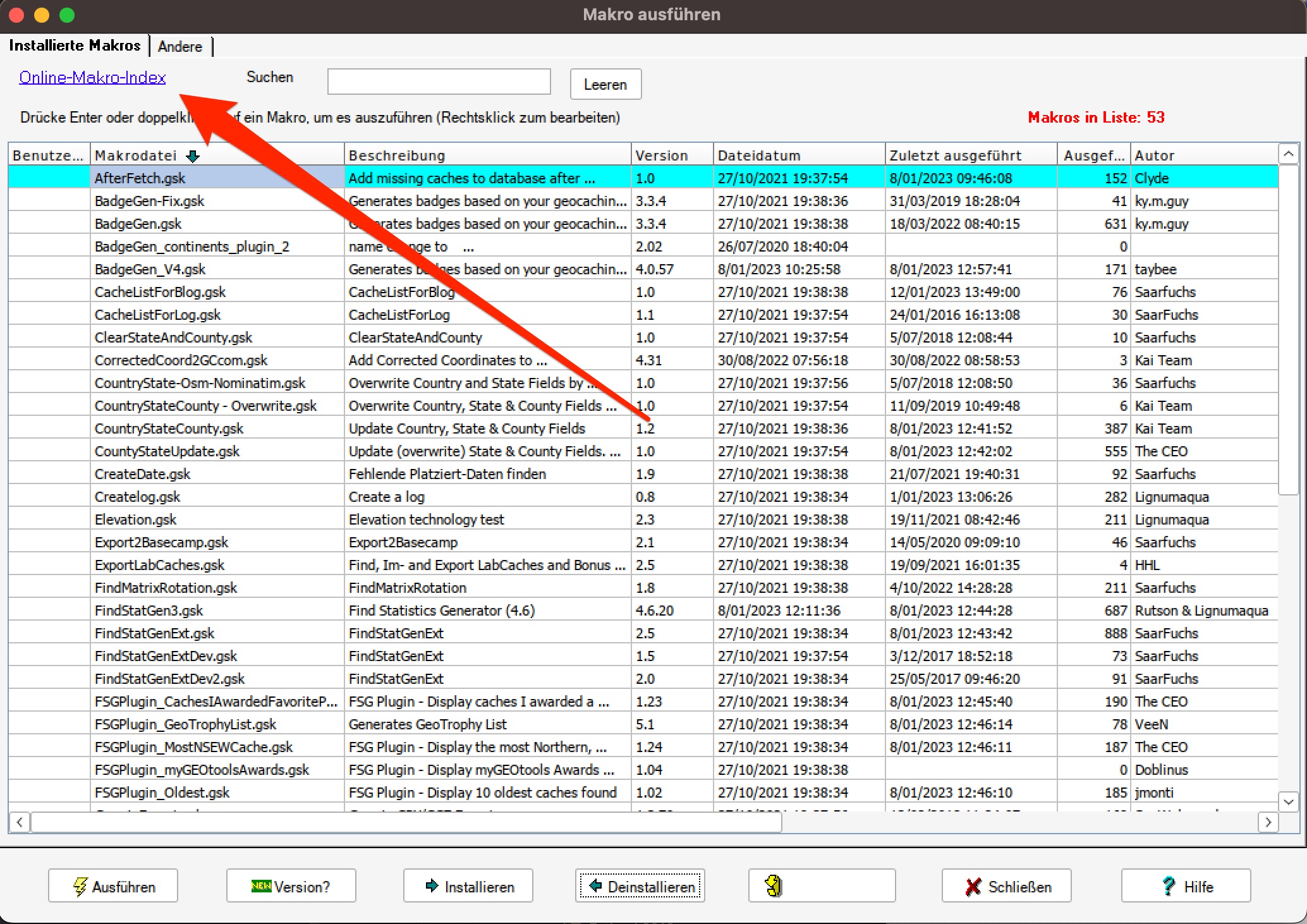The width and height of the screenshot is (1307, 924).
Task: Click the unlabeled button with yellow icon
Action: coord(822,886)
